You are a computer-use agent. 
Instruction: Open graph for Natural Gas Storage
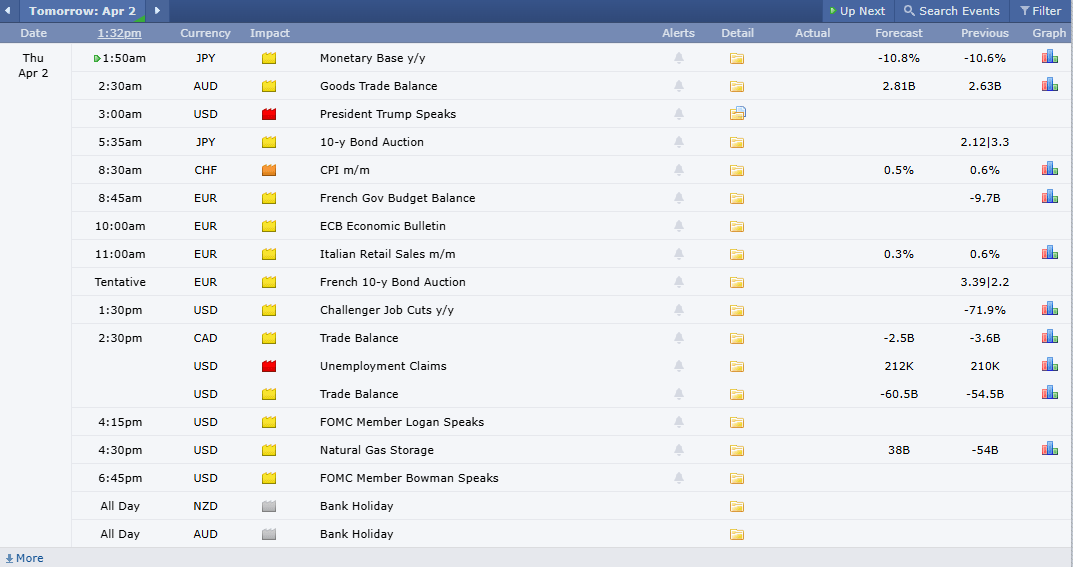coord(1050,450)
